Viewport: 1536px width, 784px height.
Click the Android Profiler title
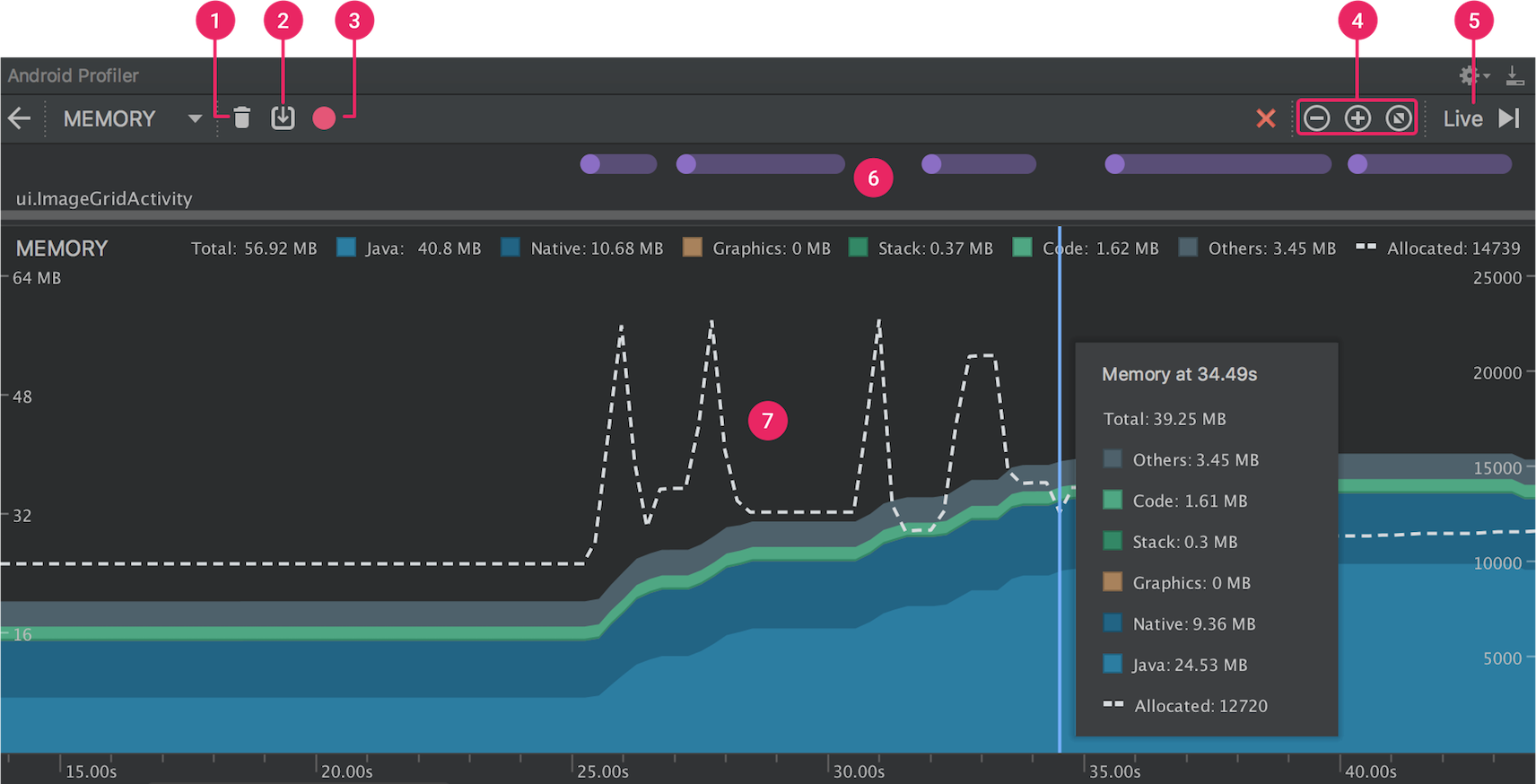(x=74, y=76)
